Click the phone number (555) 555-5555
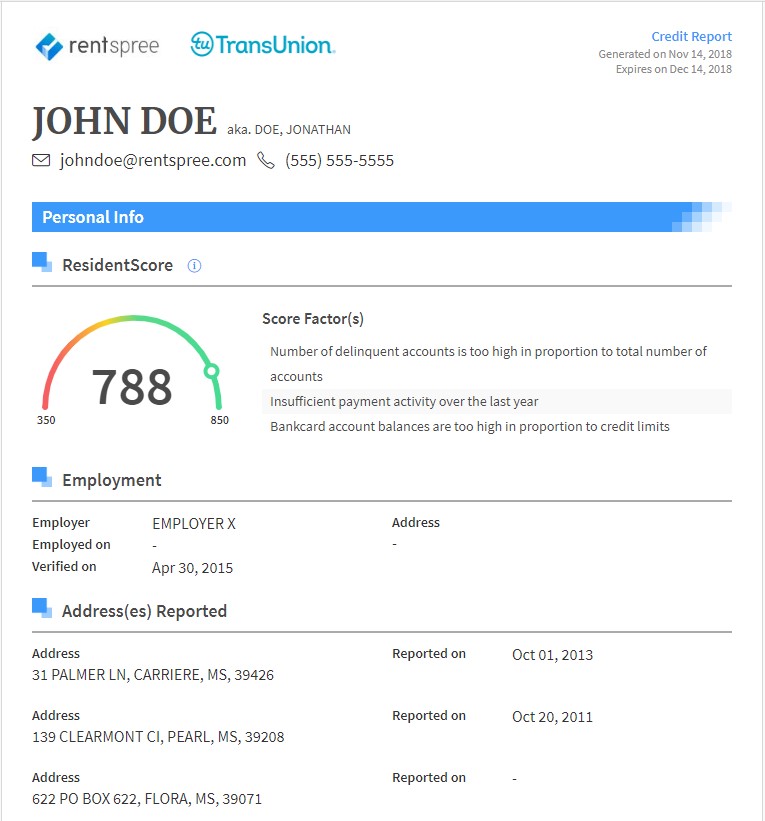Viewport: 765px width, 821px height. point(339,160)
